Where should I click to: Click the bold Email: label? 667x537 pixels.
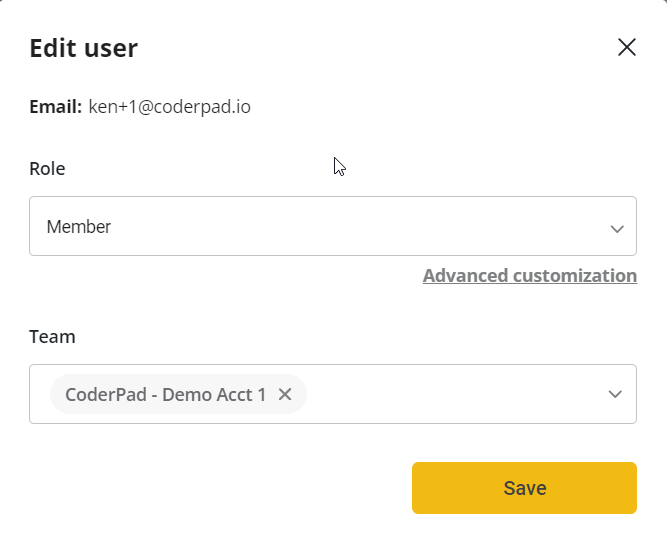55,106
